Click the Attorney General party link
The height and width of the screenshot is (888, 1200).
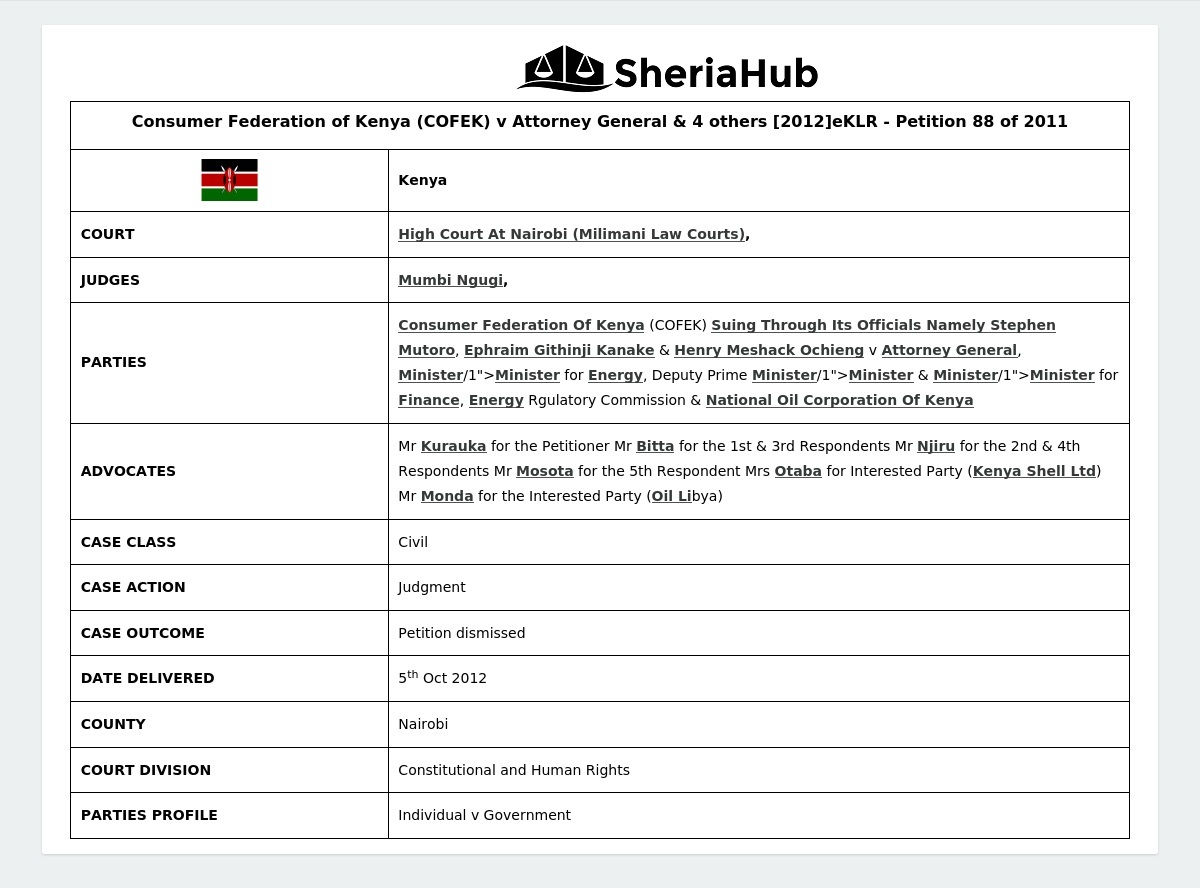click(x=948, y=350)
